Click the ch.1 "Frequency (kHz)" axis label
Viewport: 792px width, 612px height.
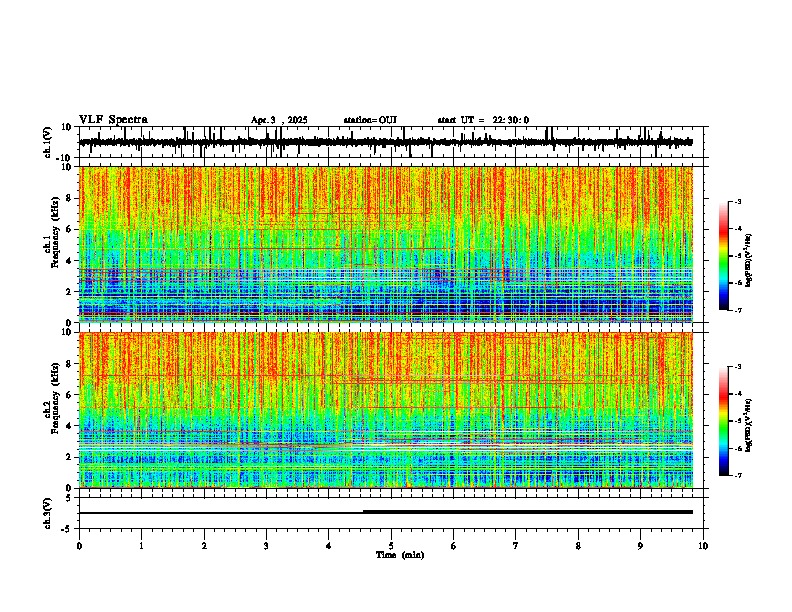[x=55, y=232]
